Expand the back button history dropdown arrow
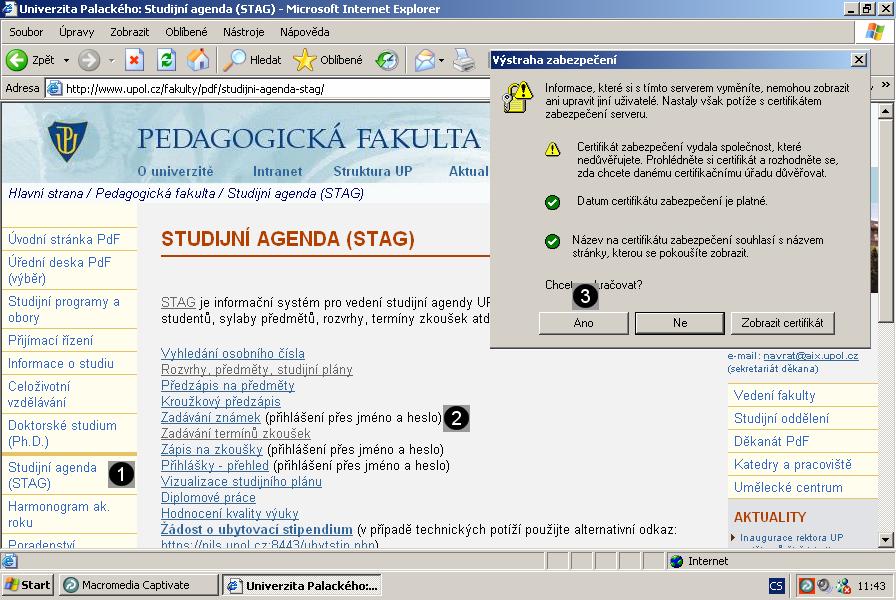This screenshot has height=600, width=896. (66, 60)
